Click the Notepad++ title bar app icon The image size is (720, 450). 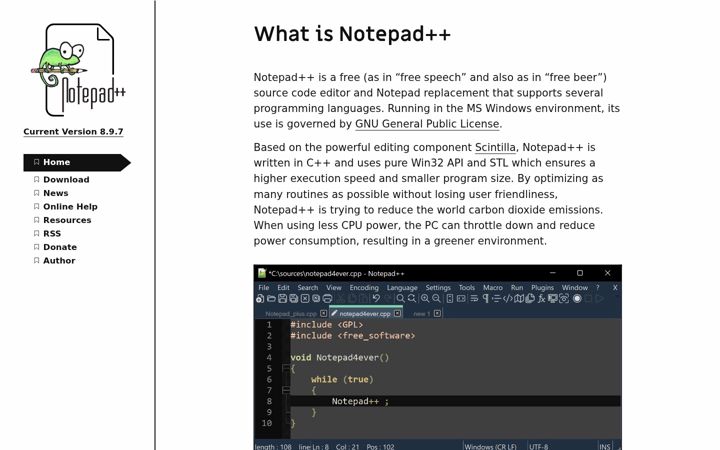pyautogui.click(x=262, y=273)
